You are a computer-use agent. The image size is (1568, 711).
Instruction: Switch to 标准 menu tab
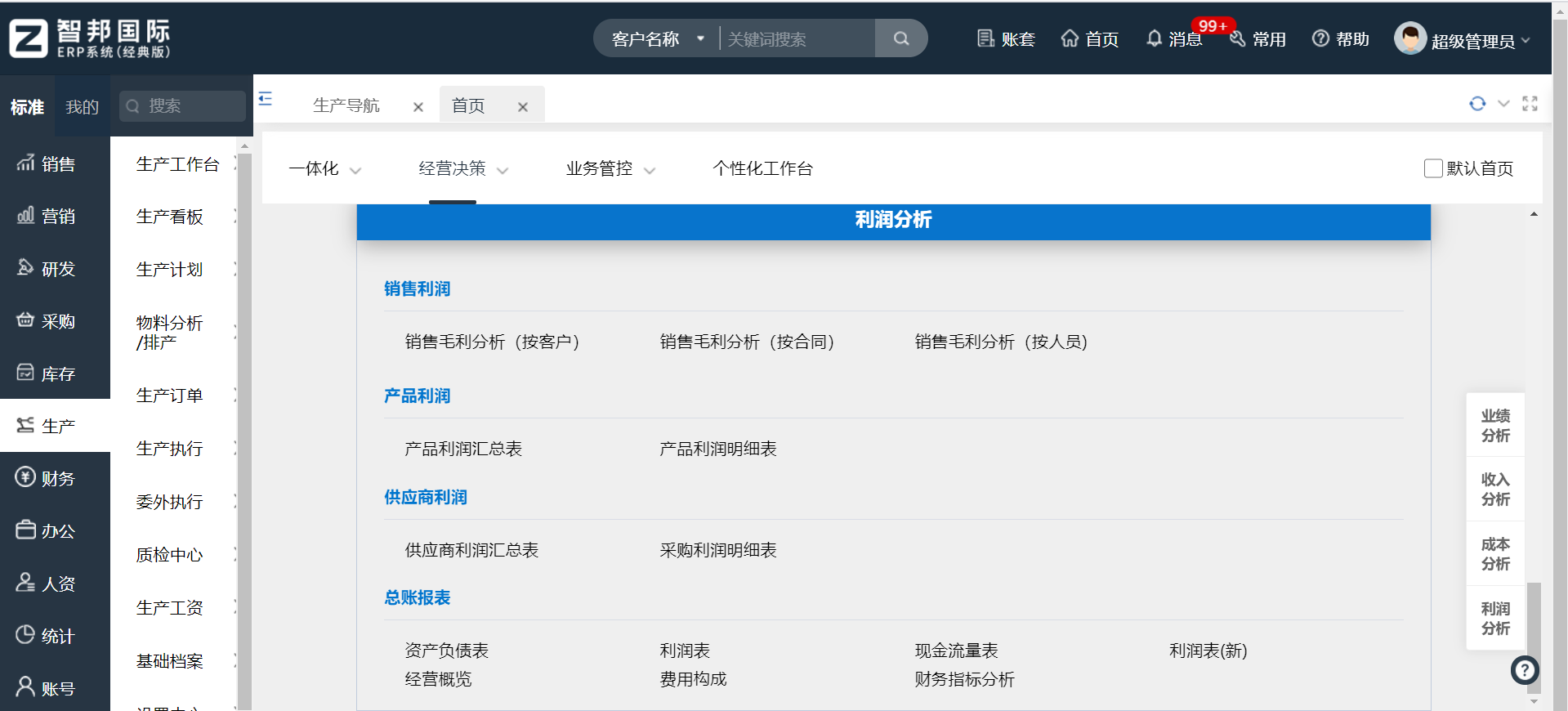[27, 106]
